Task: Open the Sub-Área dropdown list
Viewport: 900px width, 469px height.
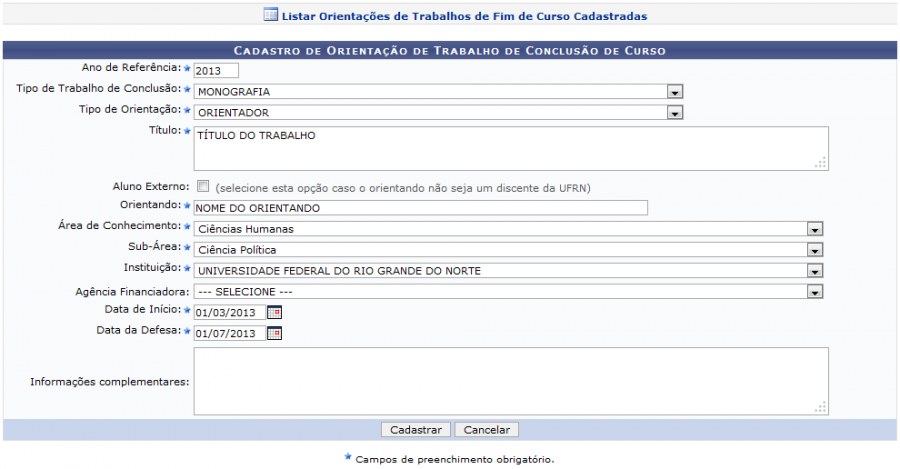Action: point(815,250)
